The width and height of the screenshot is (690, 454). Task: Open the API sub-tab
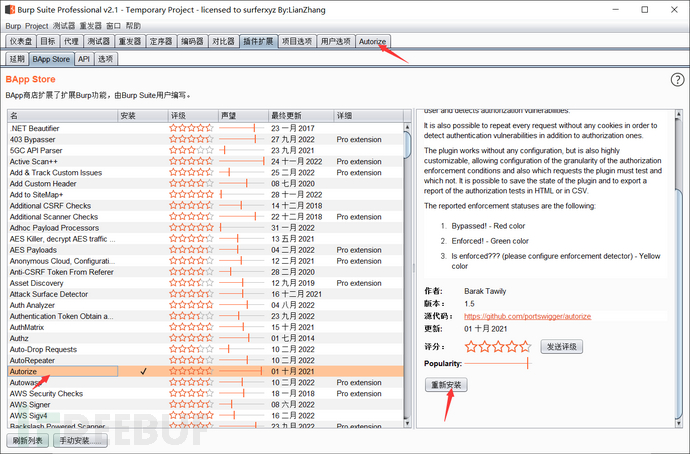(x=84, y=59)
